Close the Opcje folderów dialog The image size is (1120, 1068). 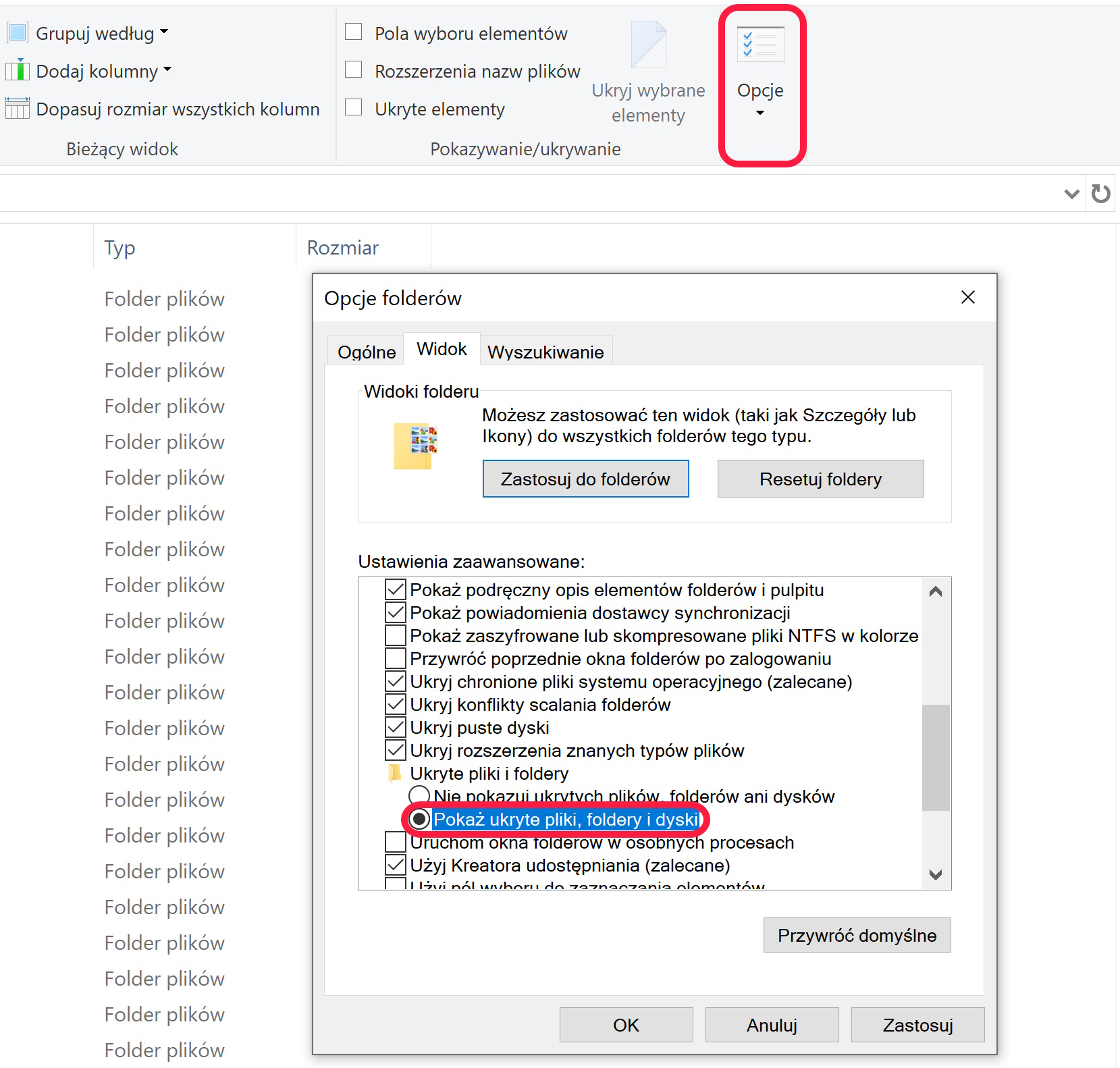(x=968, y=297)
